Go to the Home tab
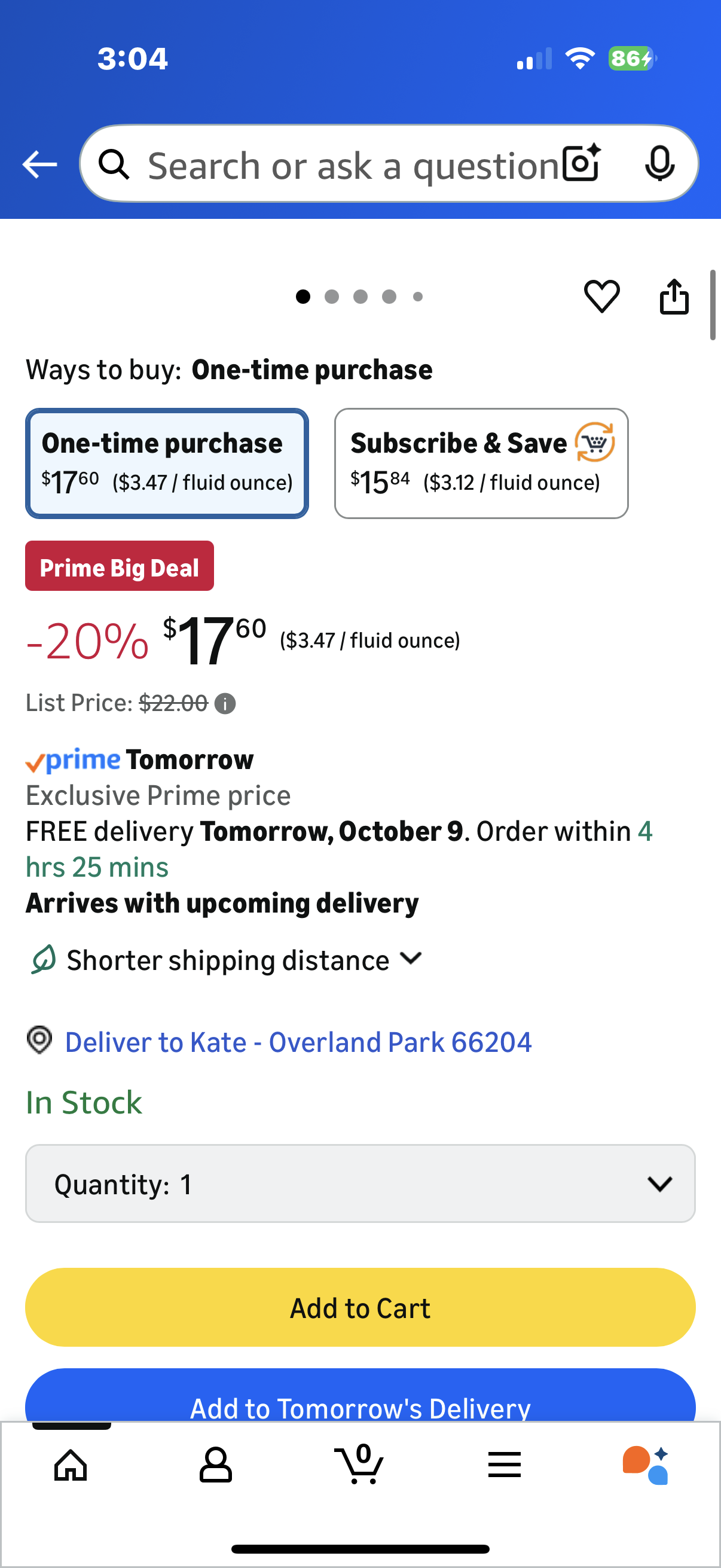This screenshot has width=721, height=1568. coord(71,1465)
